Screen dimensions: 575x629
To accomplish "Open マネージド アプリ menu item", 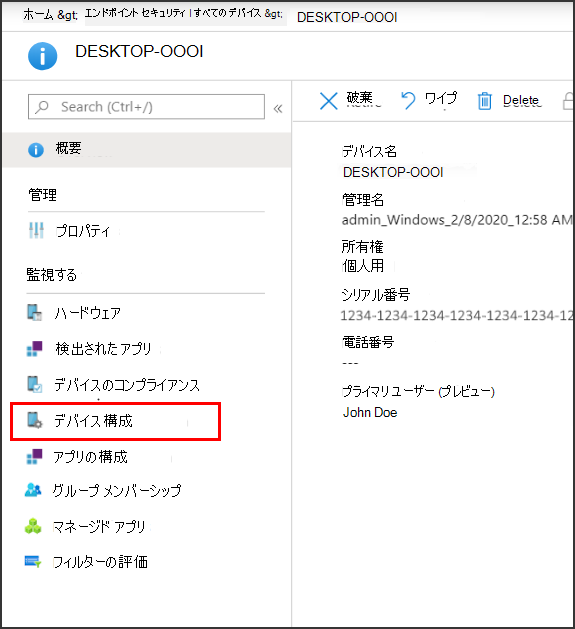I will 99,526.
